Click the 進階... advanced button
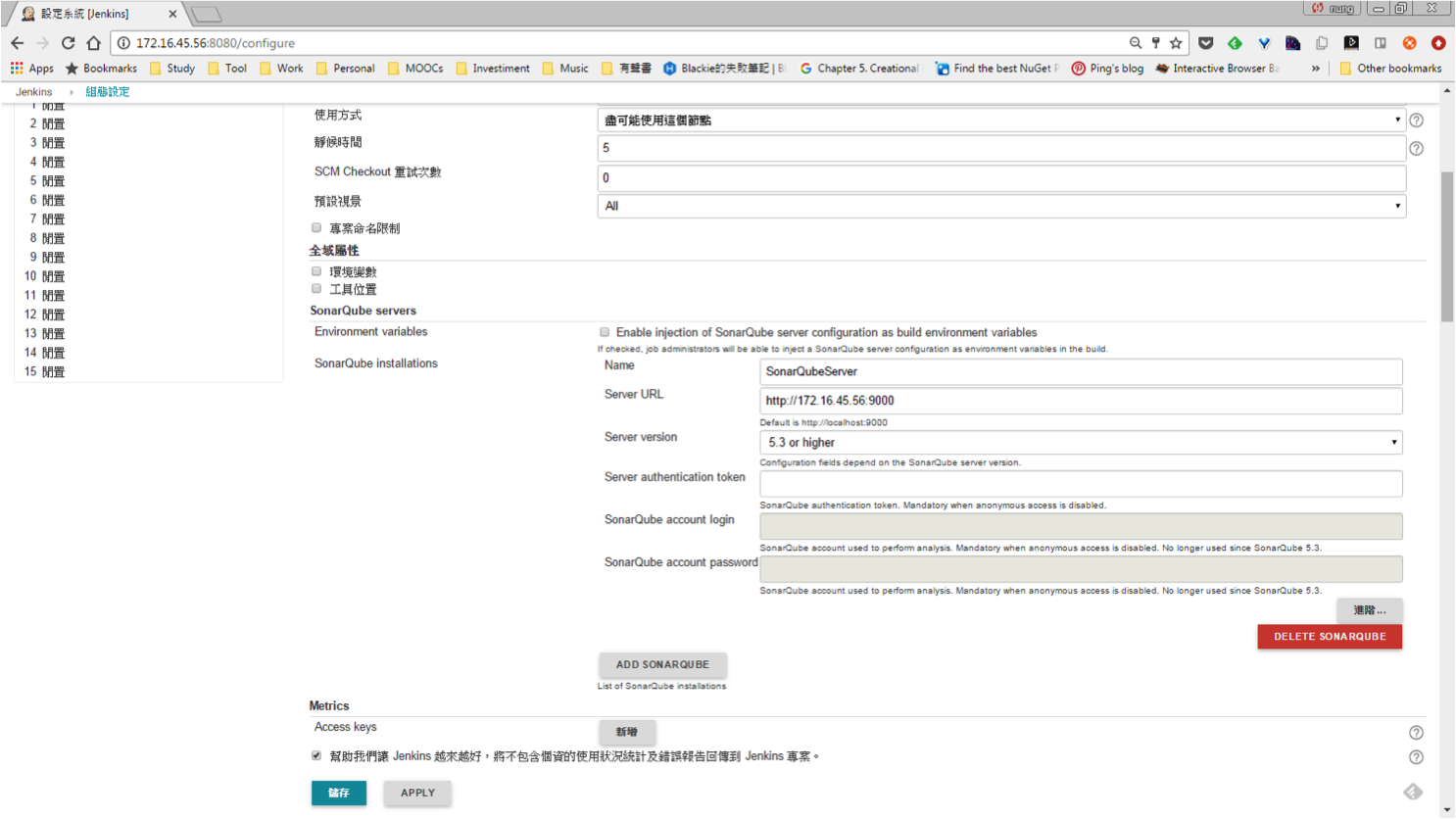Image resolution: width=1456 pixels, height=819 pixels. click(1370, 610)
